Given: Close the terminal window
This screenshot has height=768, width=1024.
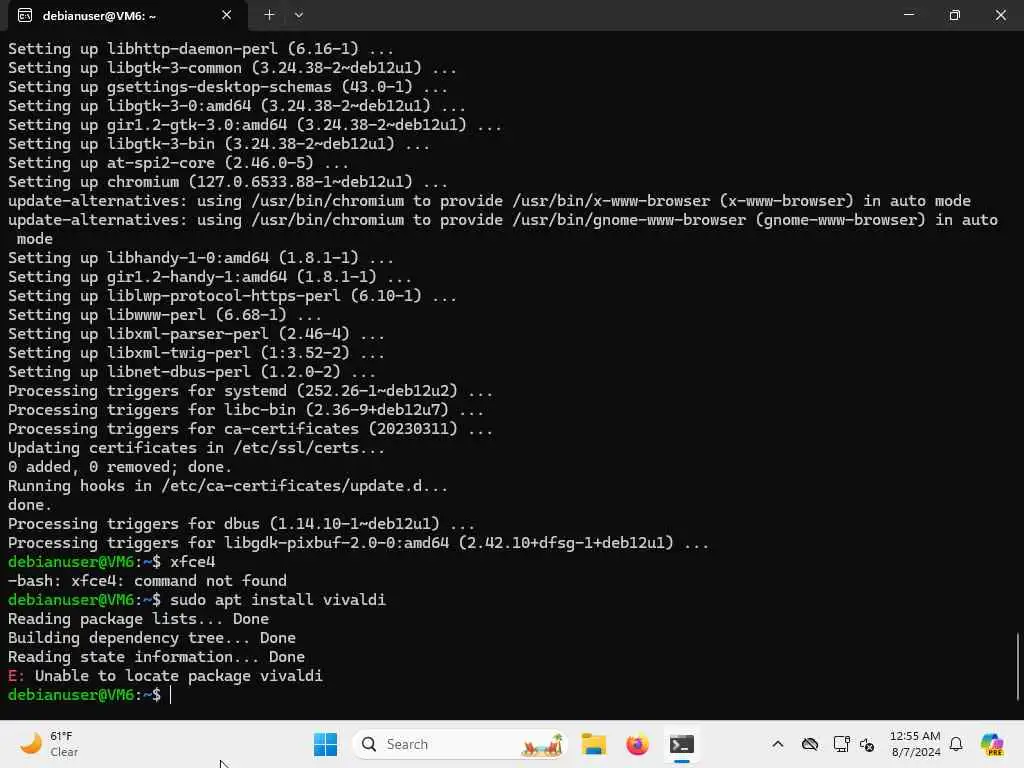Looking at the screenshot, I should [1000, 14].
